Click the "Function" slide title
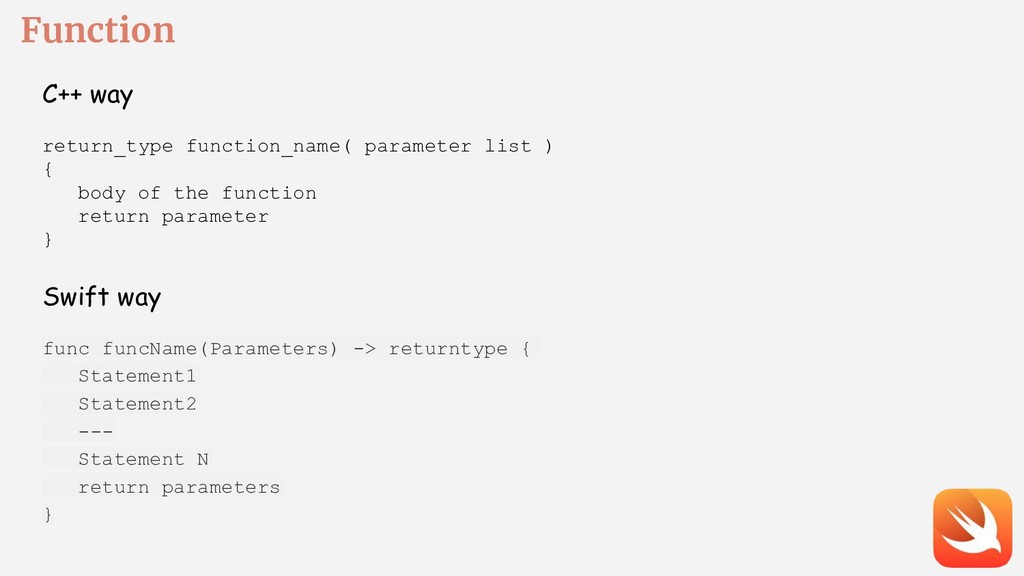 click(x=98, y=30)
